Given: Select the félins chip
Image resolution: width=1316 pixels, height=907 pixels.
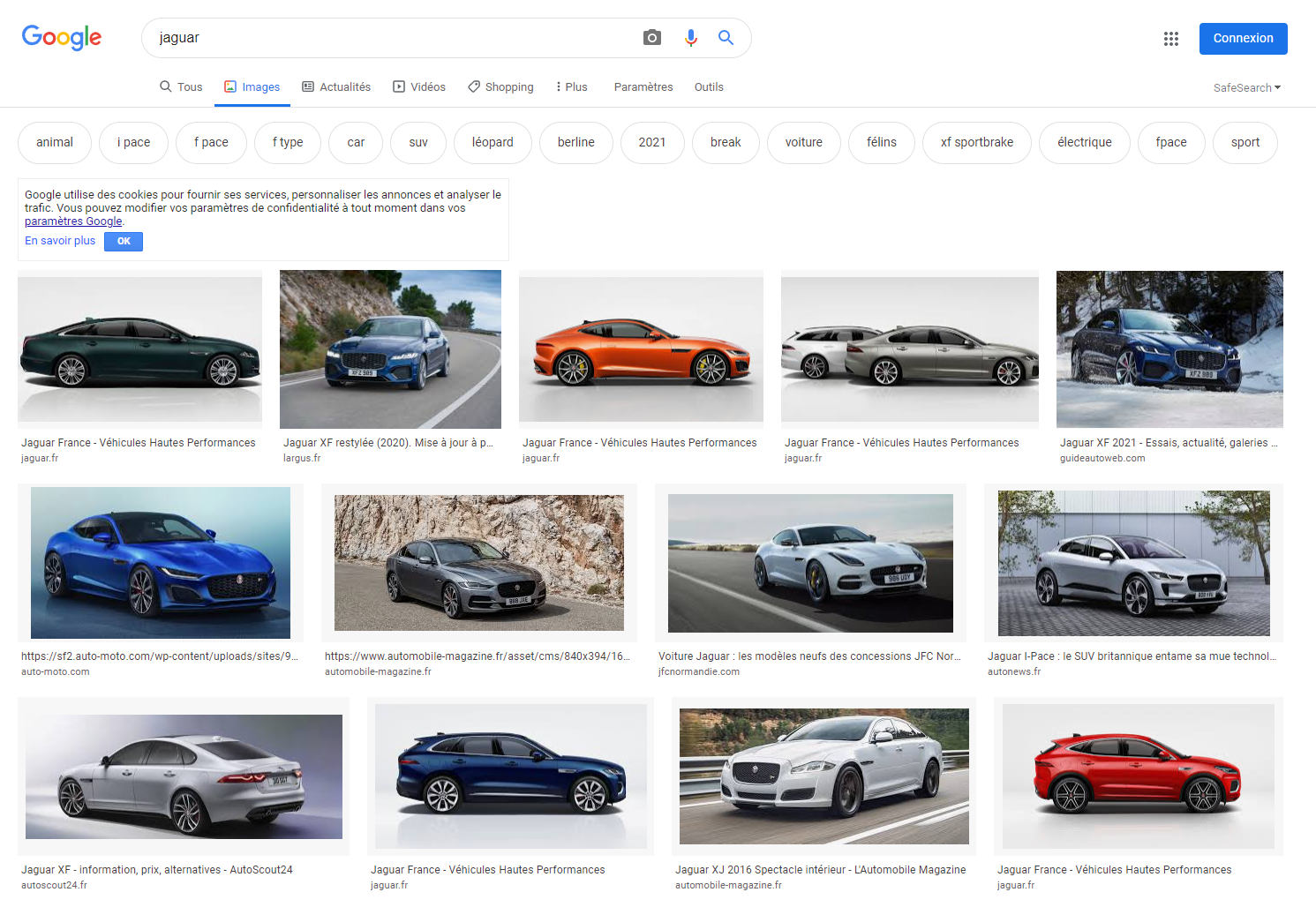Looking at the screenshot, I should pos(882,143).
